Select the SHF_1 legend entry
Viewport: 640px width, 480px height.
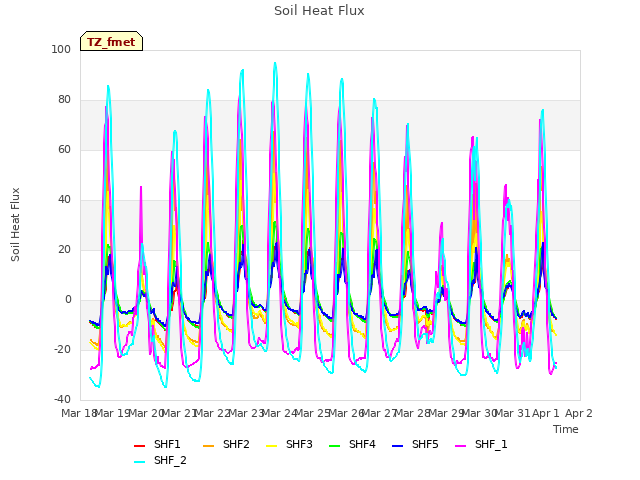481,444
